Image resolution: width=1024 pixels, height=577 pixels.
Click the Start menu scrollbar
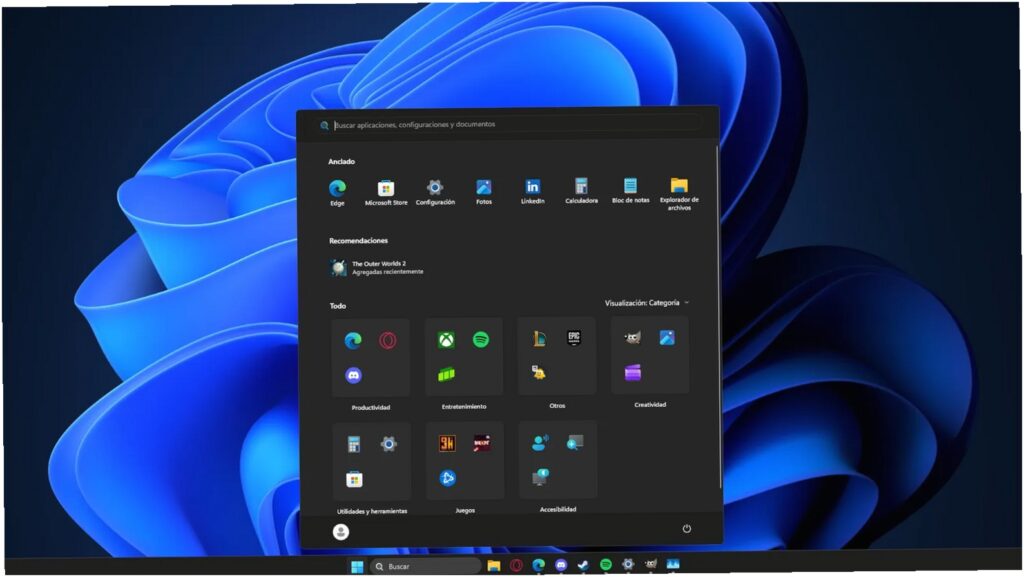click(x=720, y=317)
